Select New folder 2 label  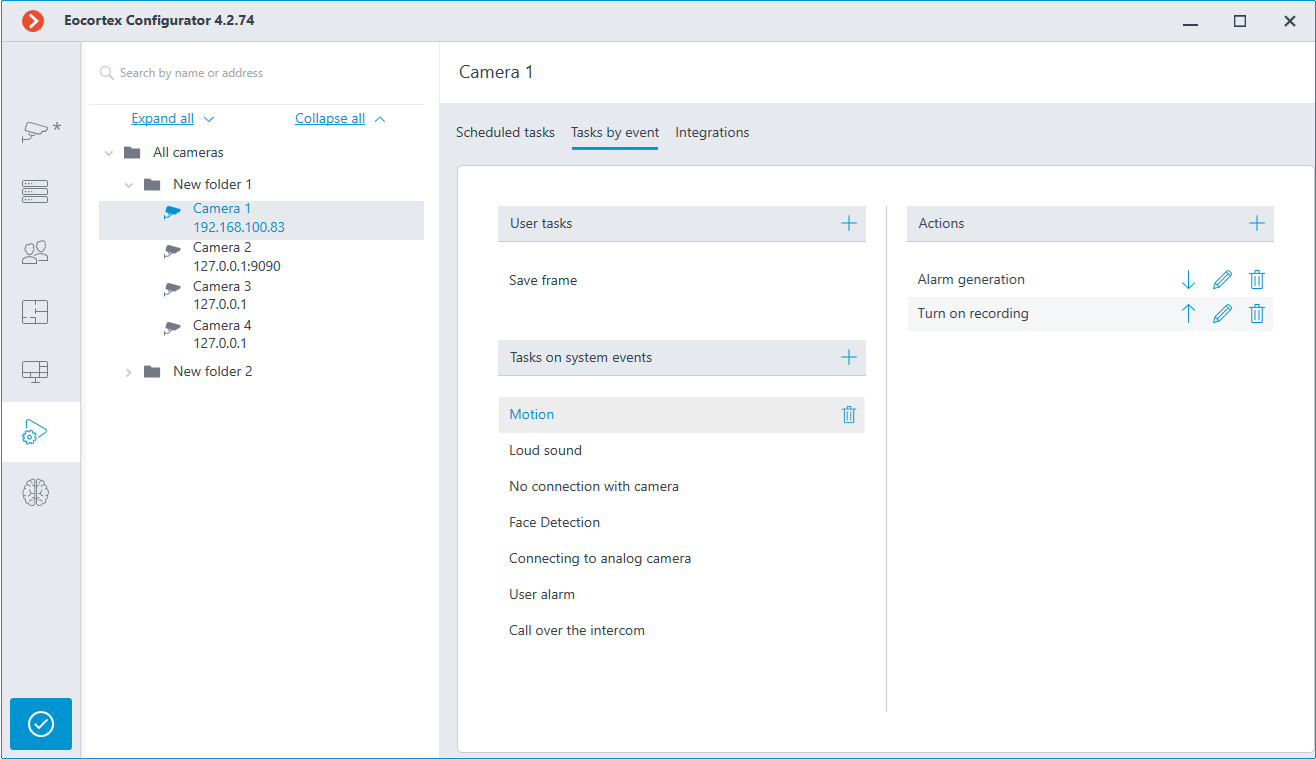[213, 372]
